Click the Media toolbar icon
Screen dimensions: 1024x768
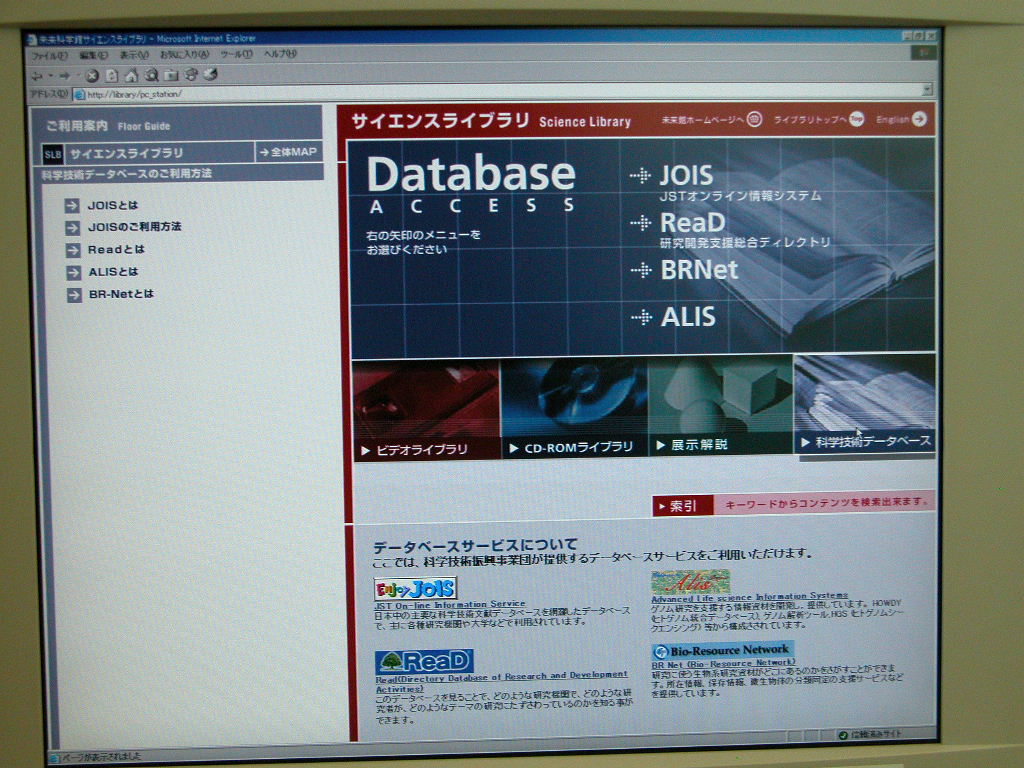click(191, 74)
